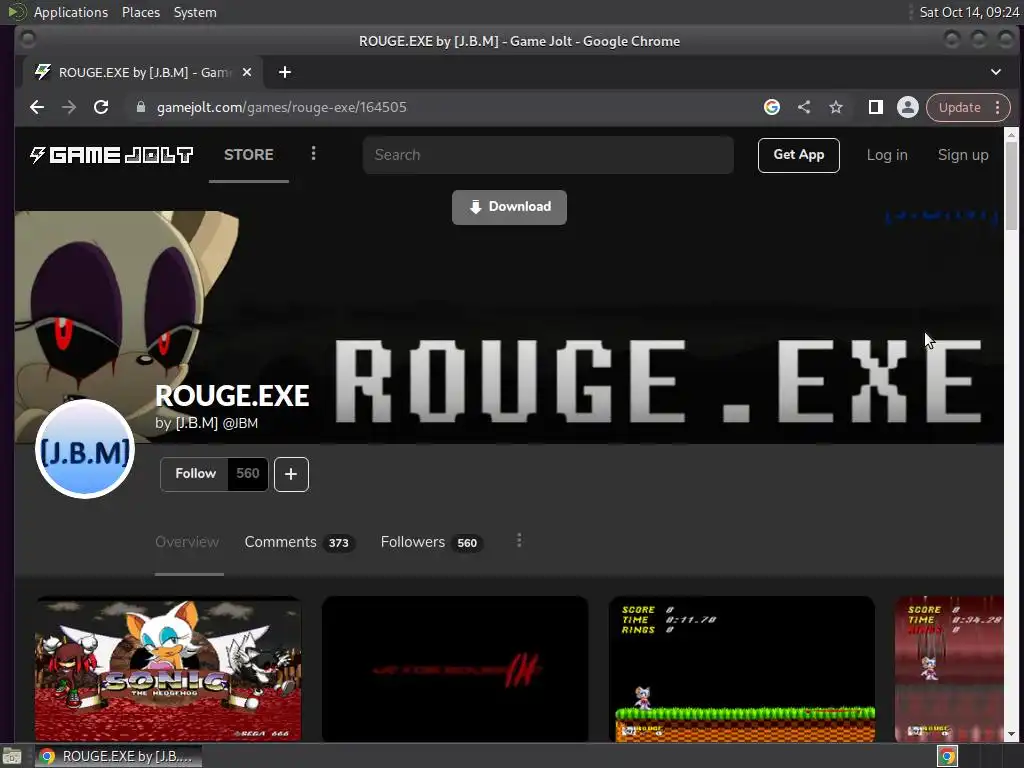
Task: Switch to the Overview tab
Action: [x=187, y=542]
